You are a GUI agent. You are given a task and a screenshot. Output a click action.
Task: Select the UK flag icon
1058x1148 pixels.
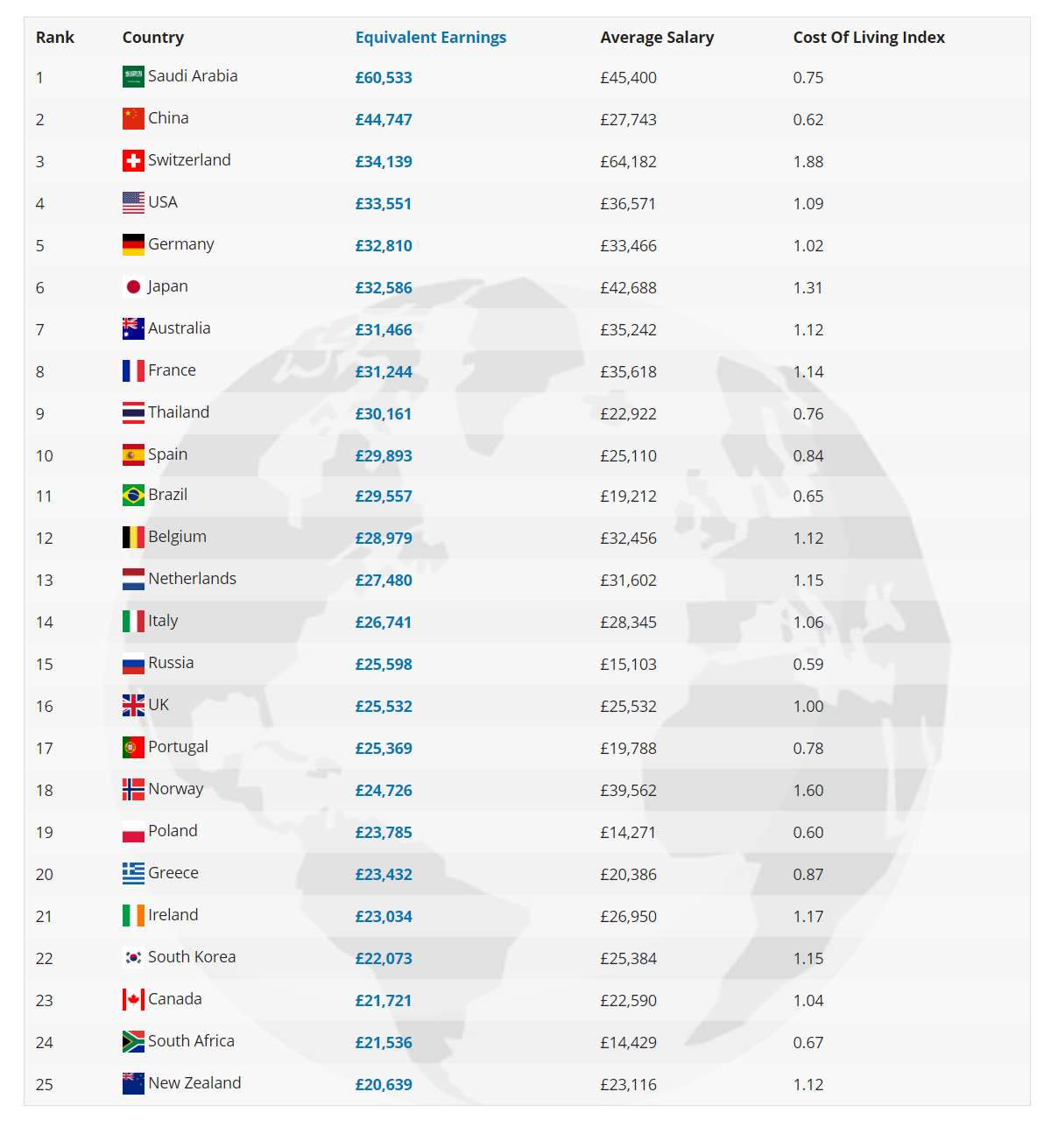133,706
